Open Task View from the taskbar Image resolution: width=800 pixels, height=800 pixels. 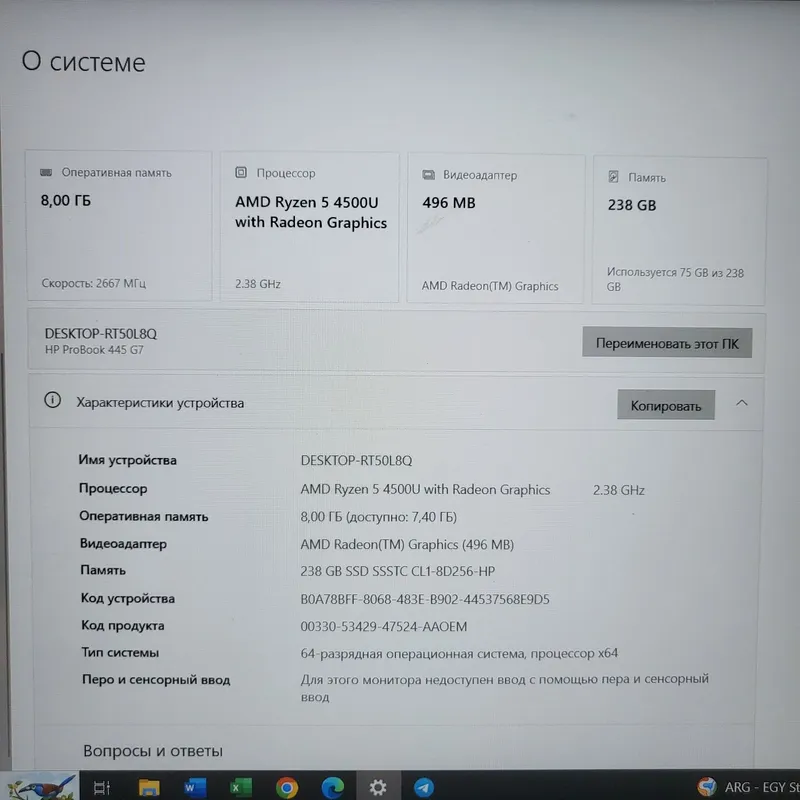coord(102,787)
